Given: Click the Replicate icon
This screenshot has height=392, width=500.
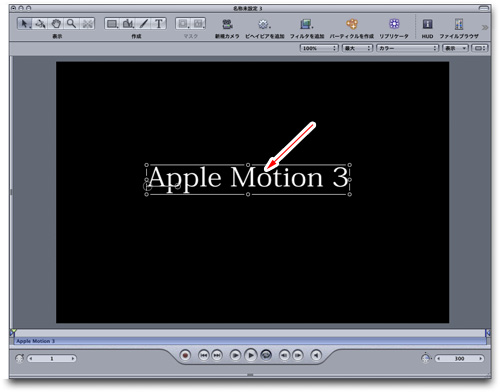Looking at the screenshot, I should [394, 24].
